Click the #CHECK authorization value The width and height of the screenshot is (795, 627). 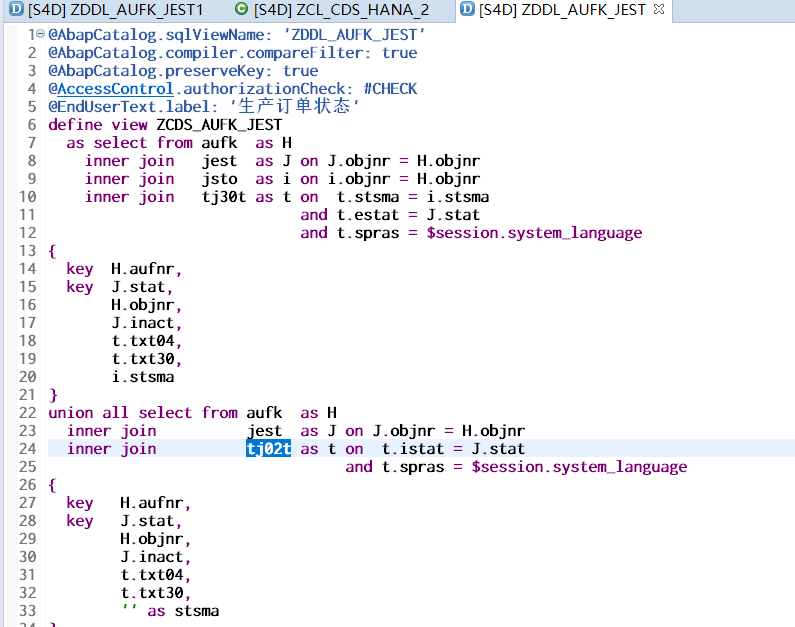point(390,89)
